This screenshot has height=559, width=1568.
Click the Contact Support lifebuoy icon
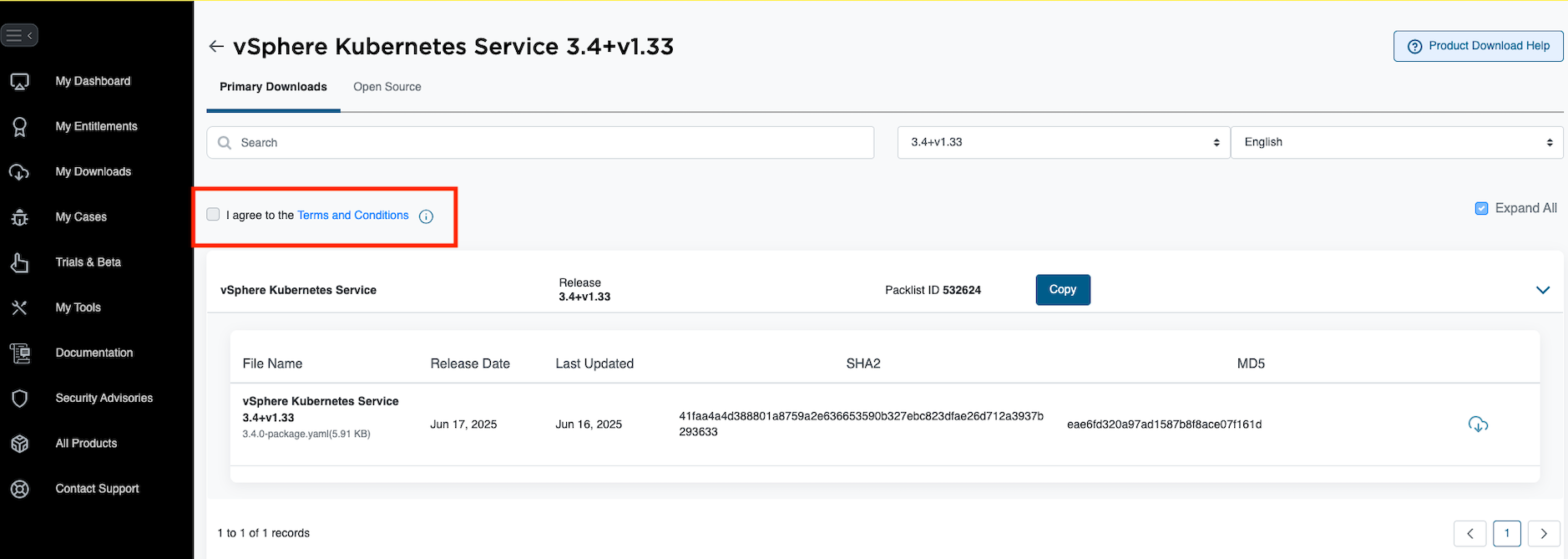20,489
